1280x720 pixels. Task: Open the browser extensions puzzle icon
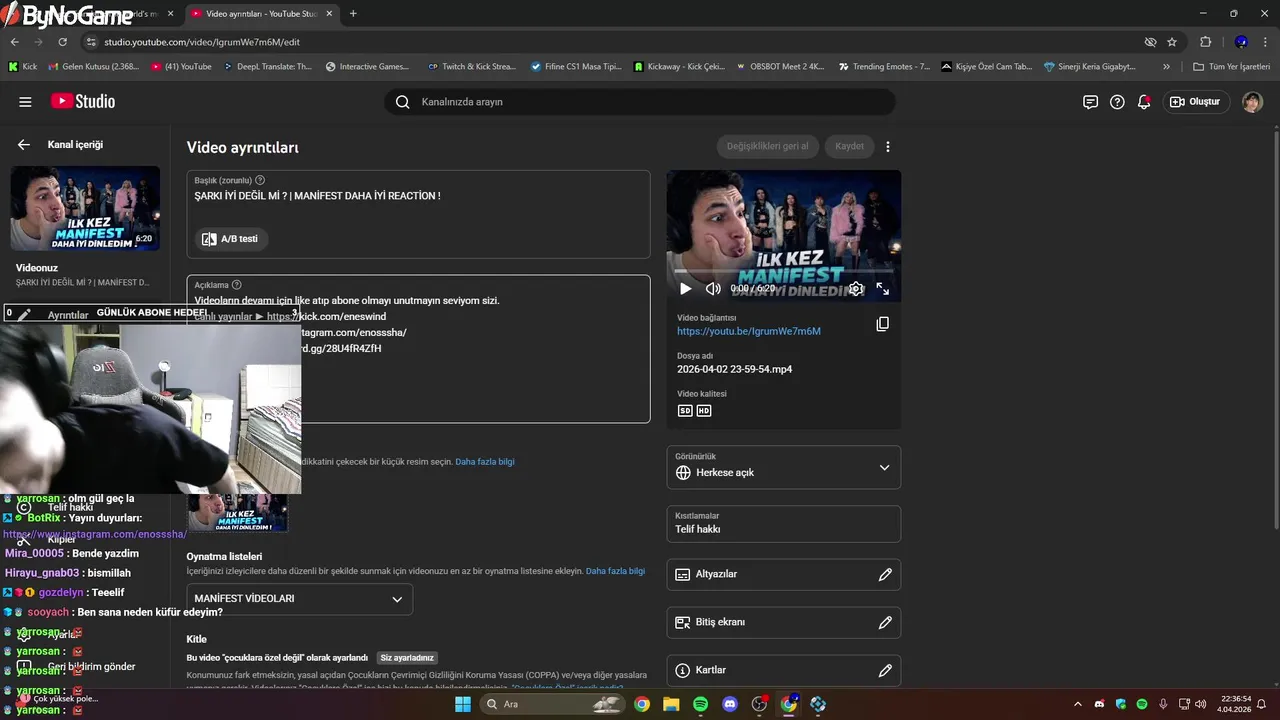[1205, 42]
